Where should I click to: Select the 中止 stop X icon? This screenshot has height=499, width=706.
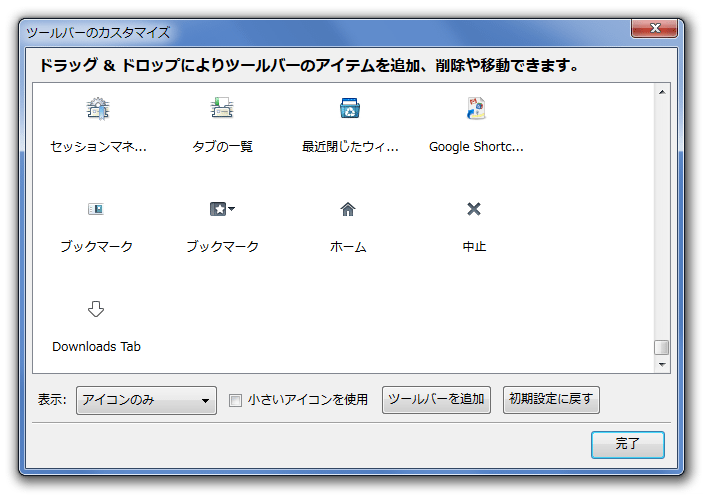(474, 209)
